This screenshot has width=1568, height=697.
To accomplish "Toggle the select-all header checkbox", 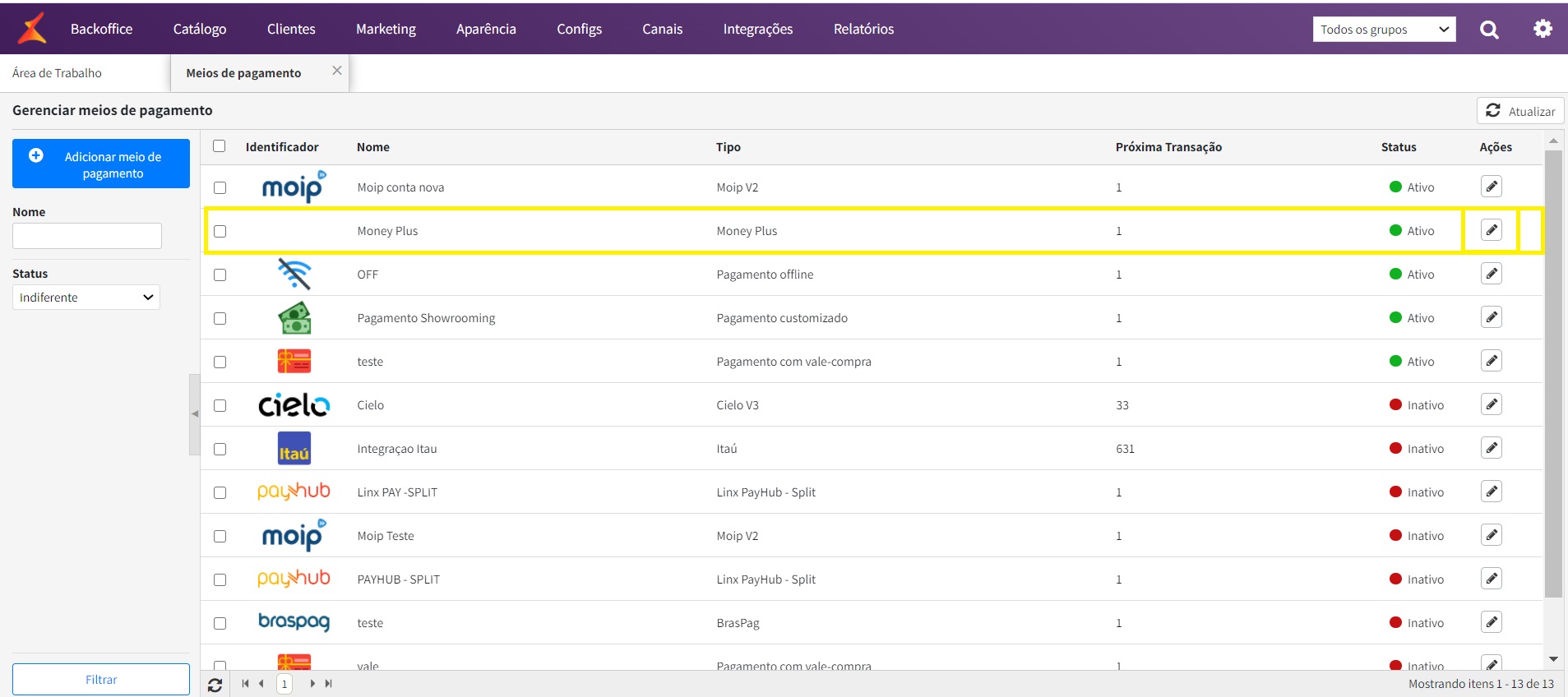I will tap(219, 145).
